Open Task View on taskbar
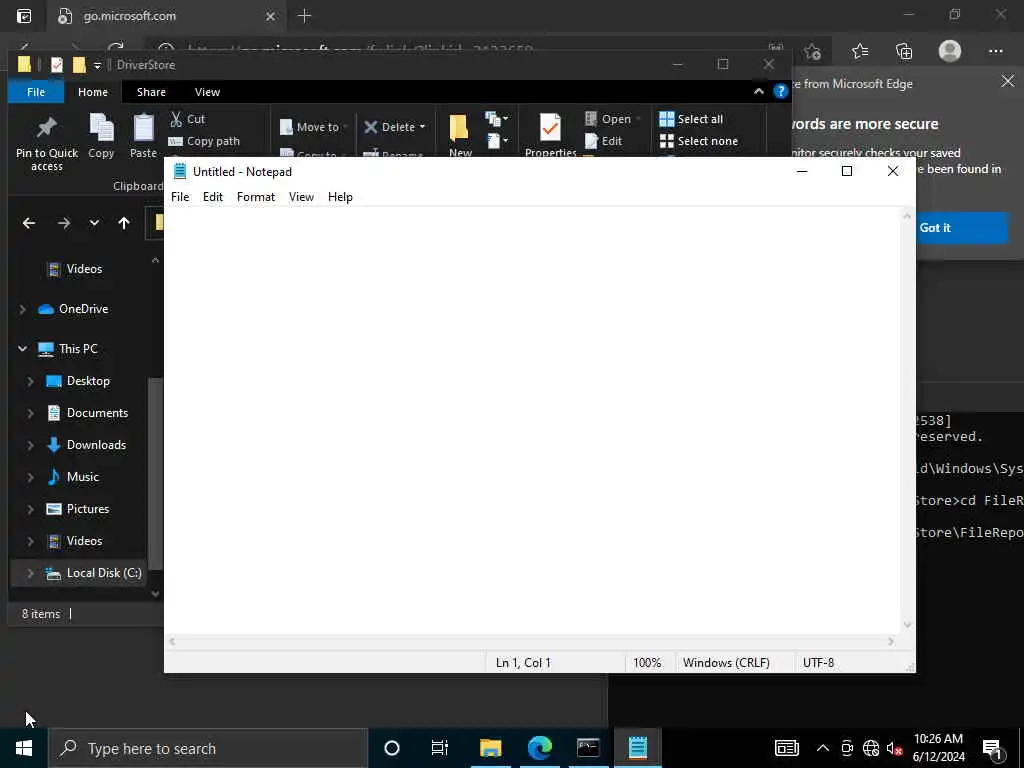This screenshot has height=768, width=1024. pos(440,748)
